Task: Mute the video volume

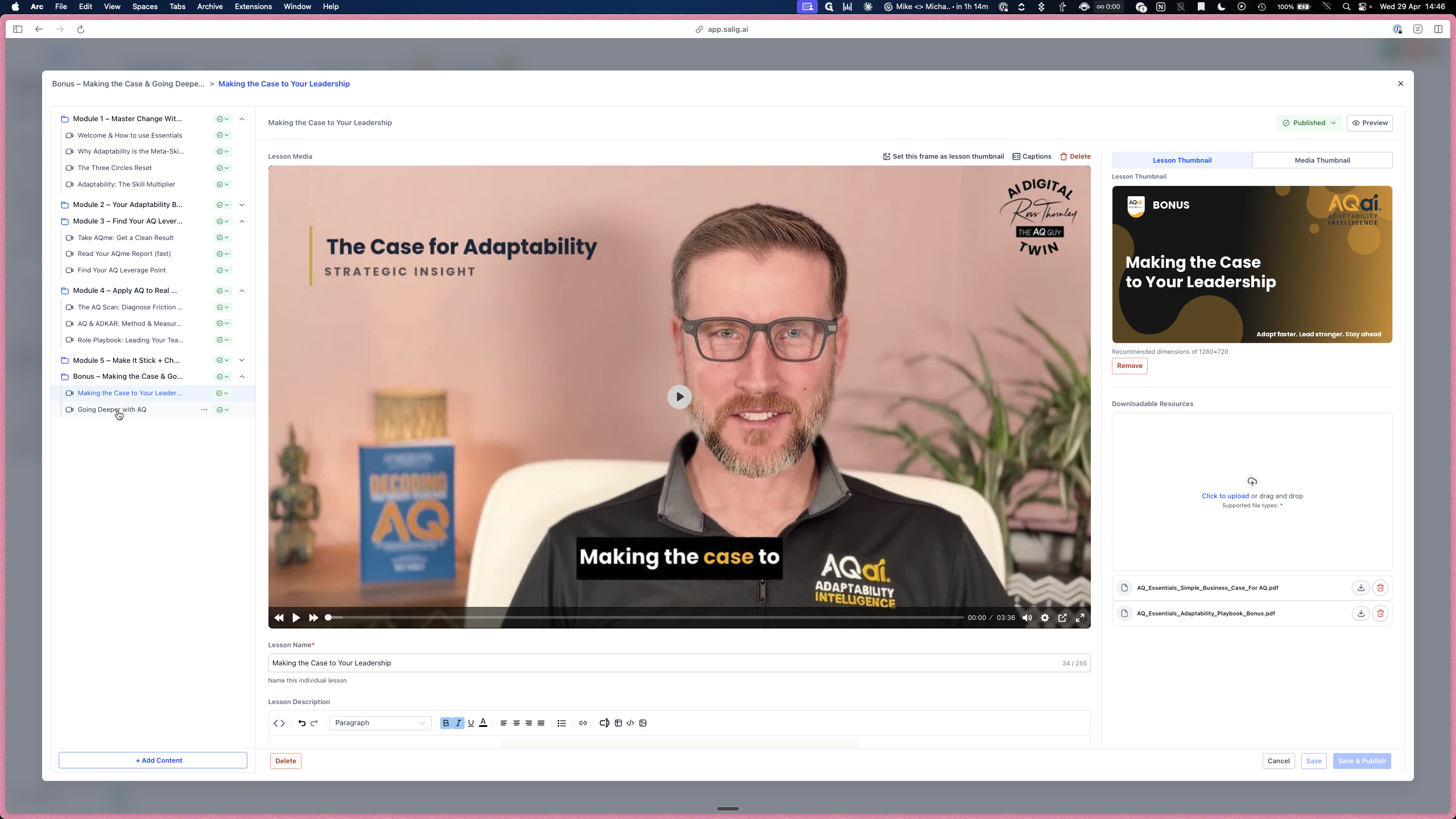Action: click(x=1027, y=618)
